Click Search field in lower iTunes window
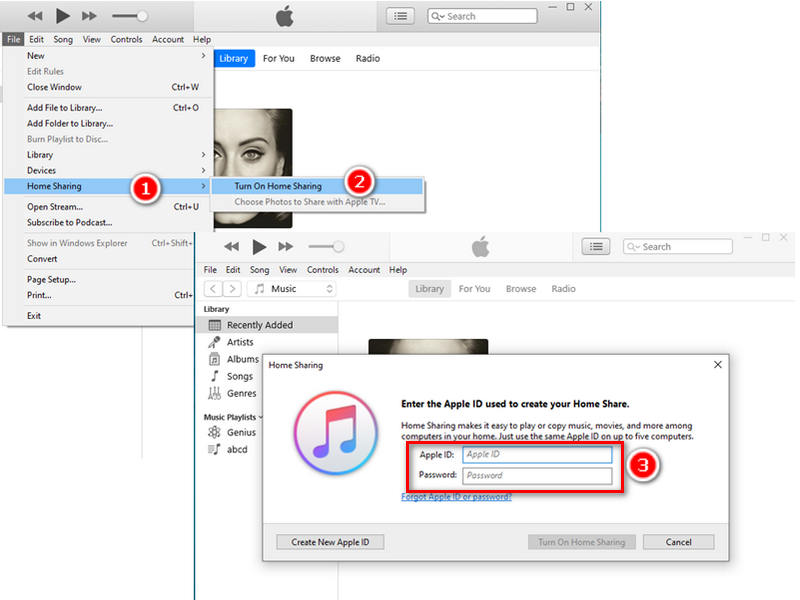The image size is (800, 600). coord(678,247)
